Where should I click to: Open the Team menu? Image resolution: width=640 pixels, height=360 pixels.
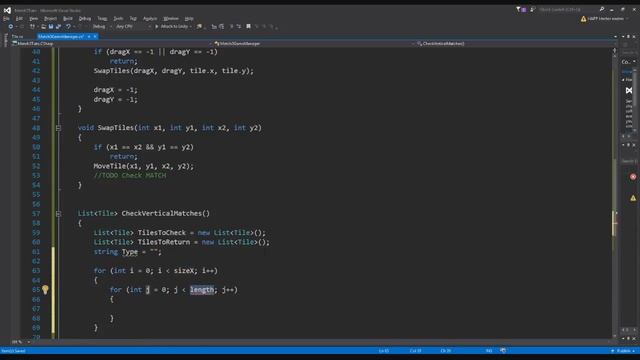(102, 19)
